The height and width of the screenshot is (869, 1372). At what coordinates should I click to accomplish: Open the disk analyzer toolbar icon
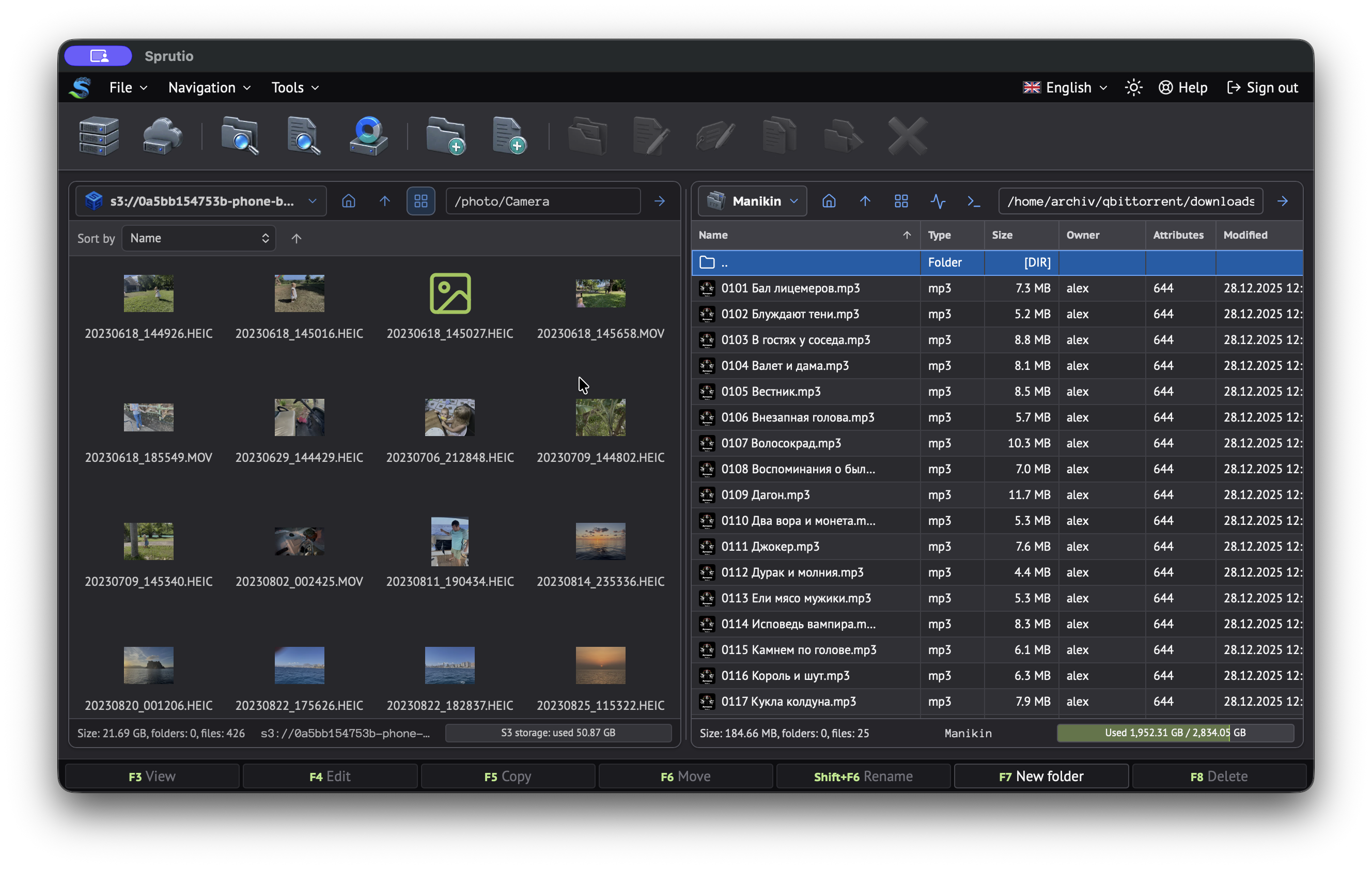tap(369, 136)
